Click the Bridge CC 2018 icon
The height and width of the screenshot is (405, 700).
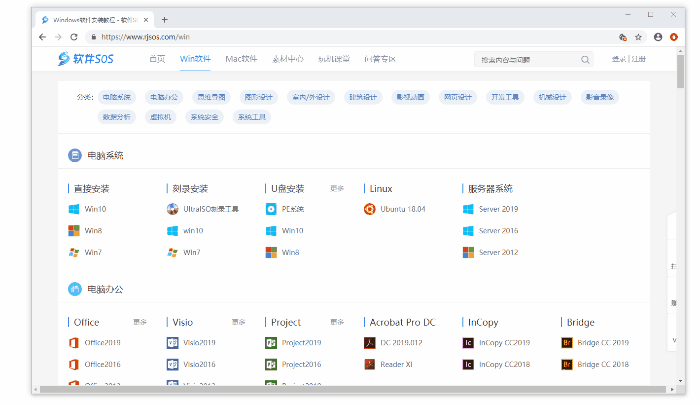567,364
